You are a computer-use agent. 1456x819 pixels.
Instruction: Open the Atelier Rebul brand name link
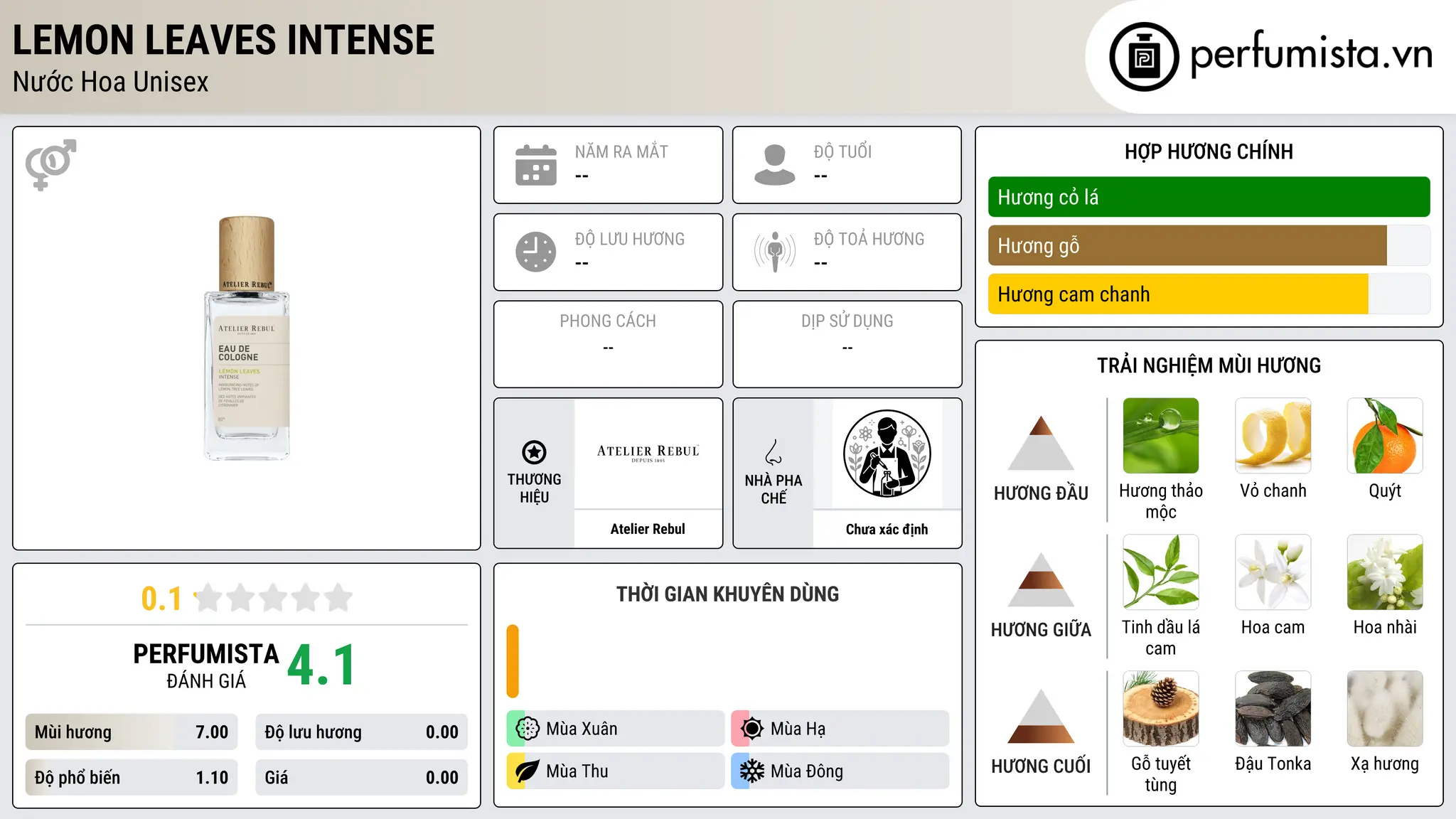pos(648,529)
